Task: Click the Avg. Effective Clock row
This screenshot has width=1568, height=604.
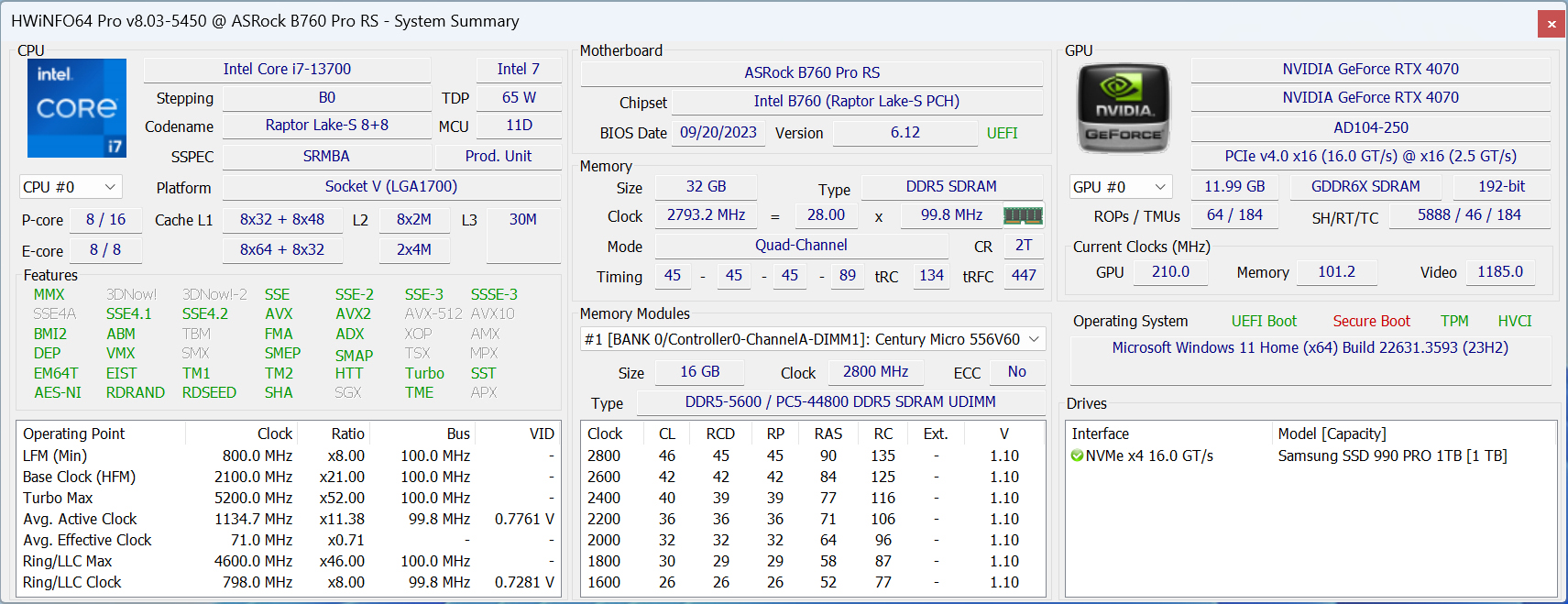Action: tap(289, 541)
